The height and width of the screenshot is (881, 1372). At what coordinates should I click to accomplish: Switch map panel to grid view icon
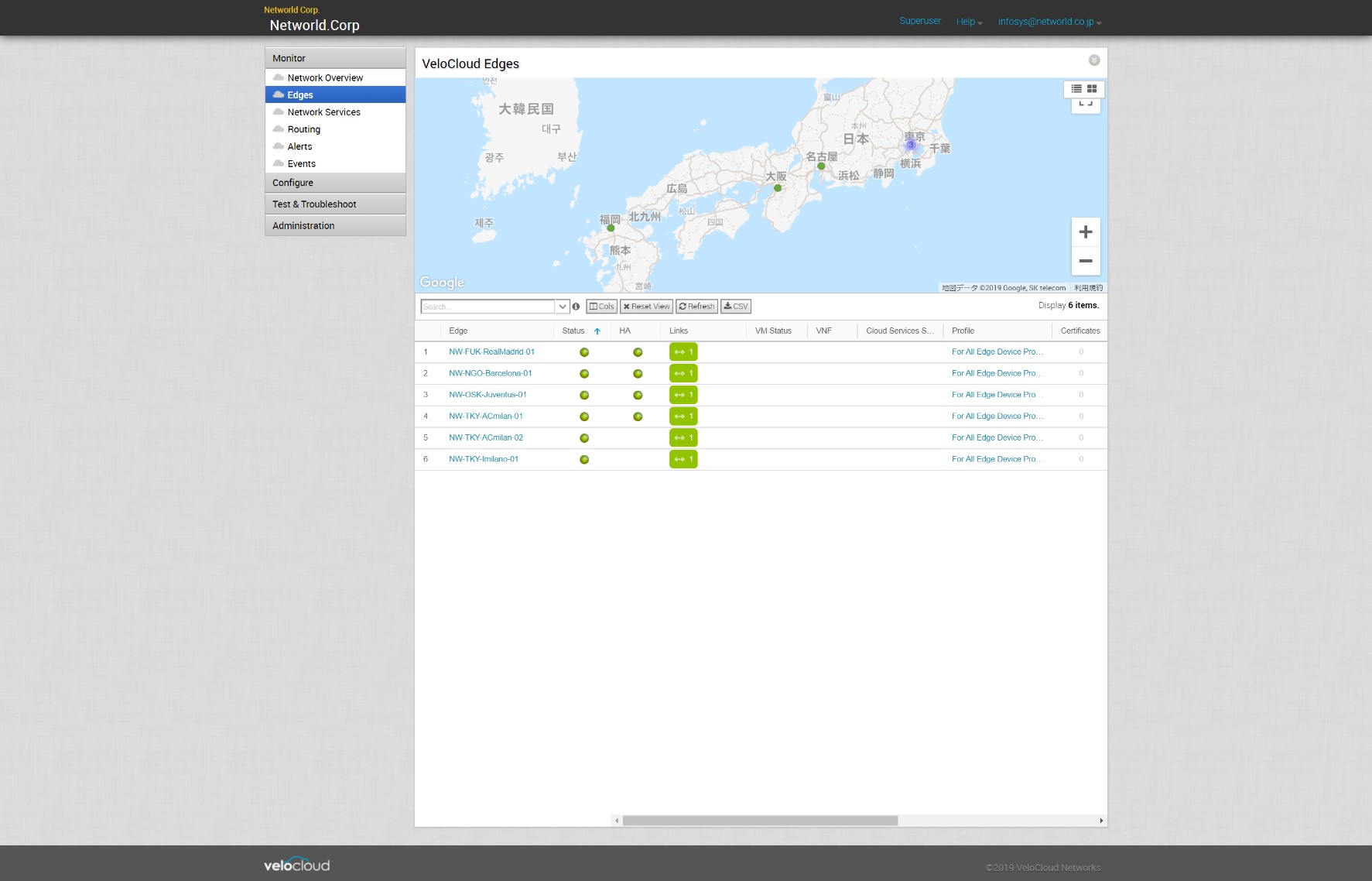1092,89
